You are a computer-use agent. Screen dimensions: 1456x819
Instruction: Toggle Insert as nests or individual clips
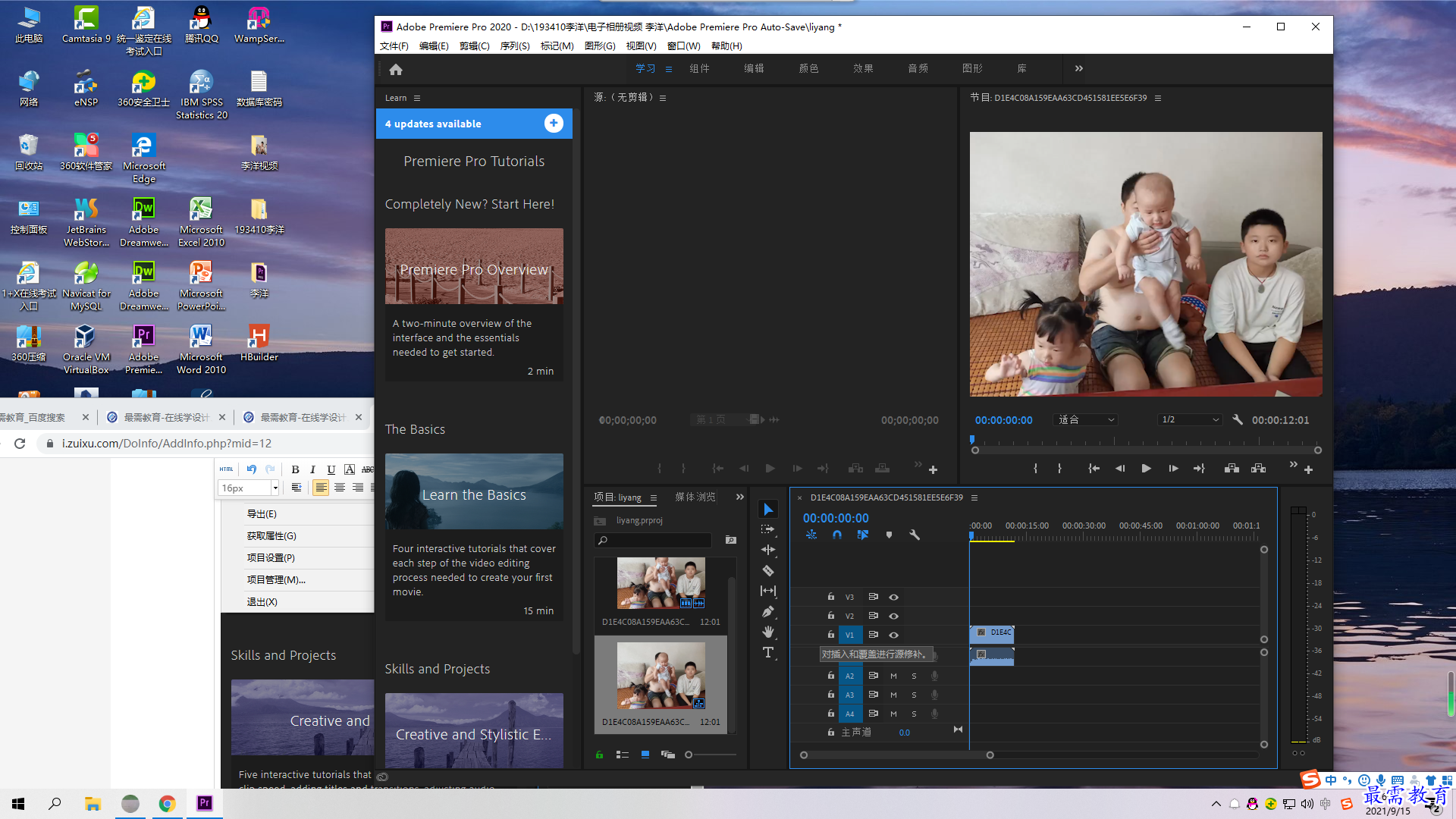(811, 535)
